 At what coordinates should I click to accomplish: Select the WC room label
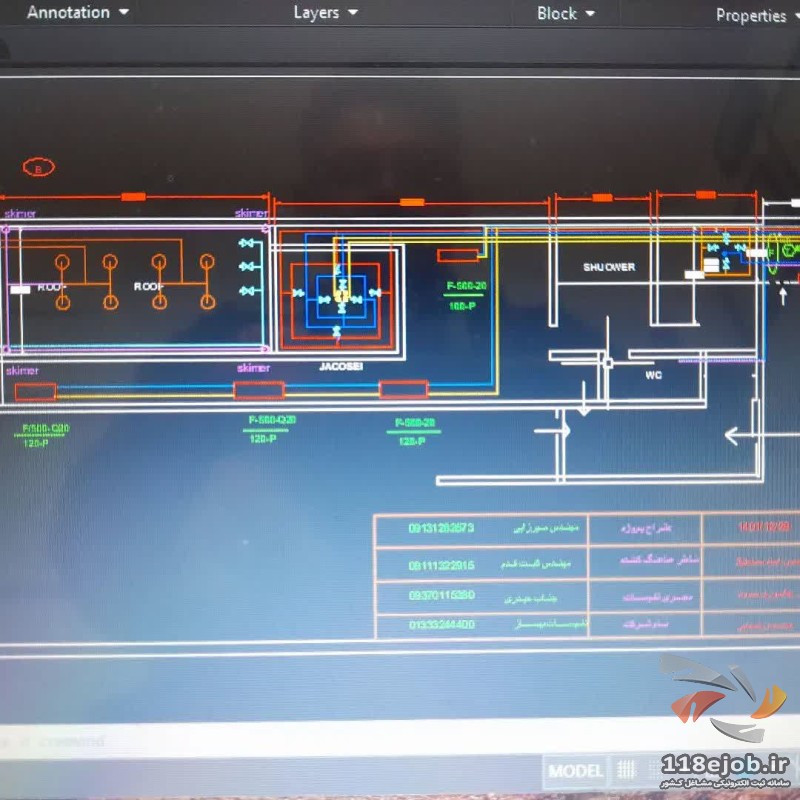654,375
